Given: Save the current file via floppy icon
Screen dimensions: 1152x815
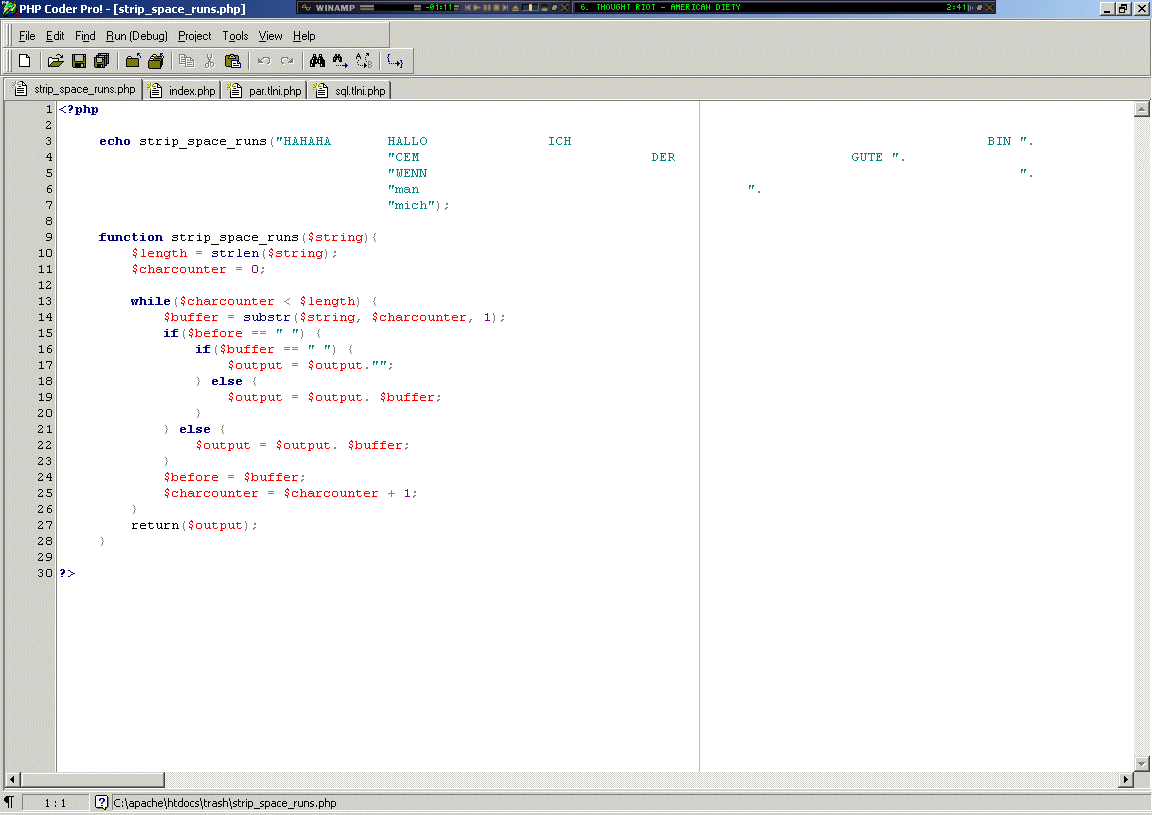Looking at the screenshot, I should click(79, 61).
